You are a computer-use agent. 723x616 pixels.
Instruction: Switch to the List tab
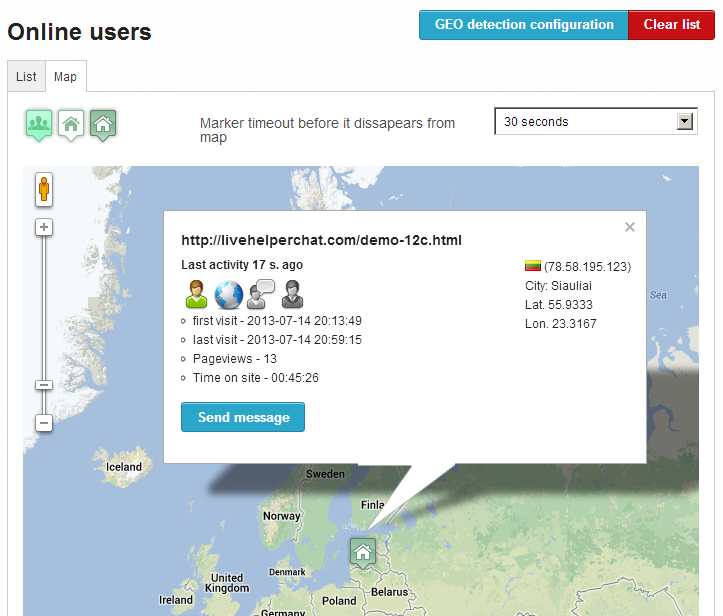(26, 77)
